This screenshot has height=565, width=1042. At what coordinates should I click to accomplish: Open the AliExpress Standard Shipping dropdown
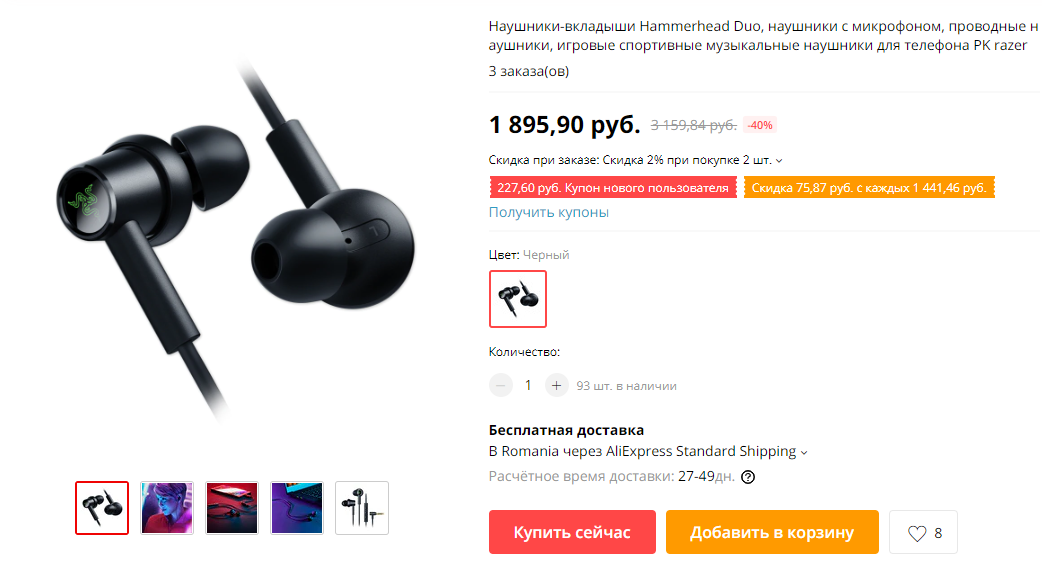point(803,453)
